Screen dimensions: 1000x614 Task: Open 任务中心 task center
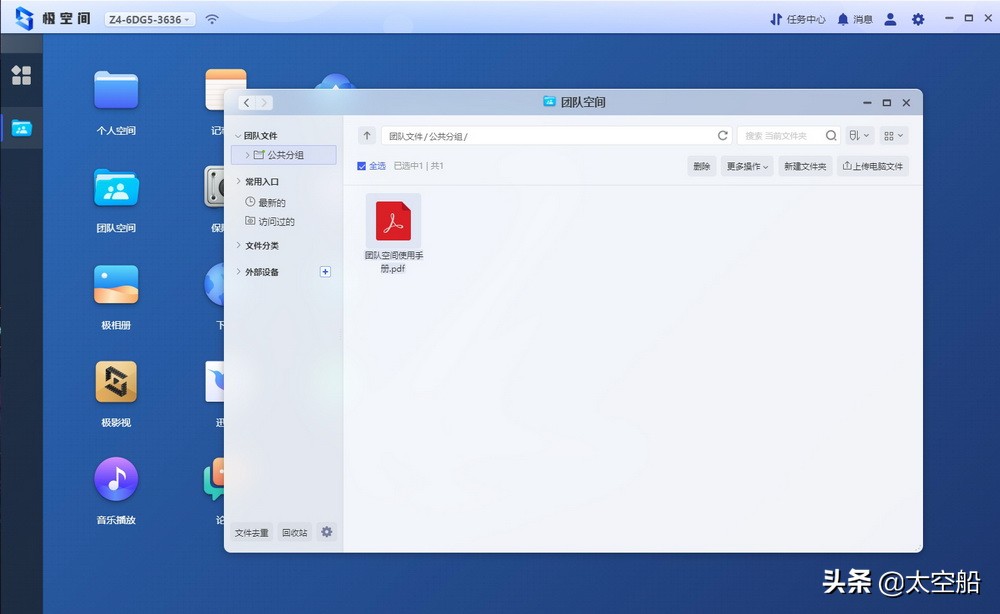click(x=797, y=19)
